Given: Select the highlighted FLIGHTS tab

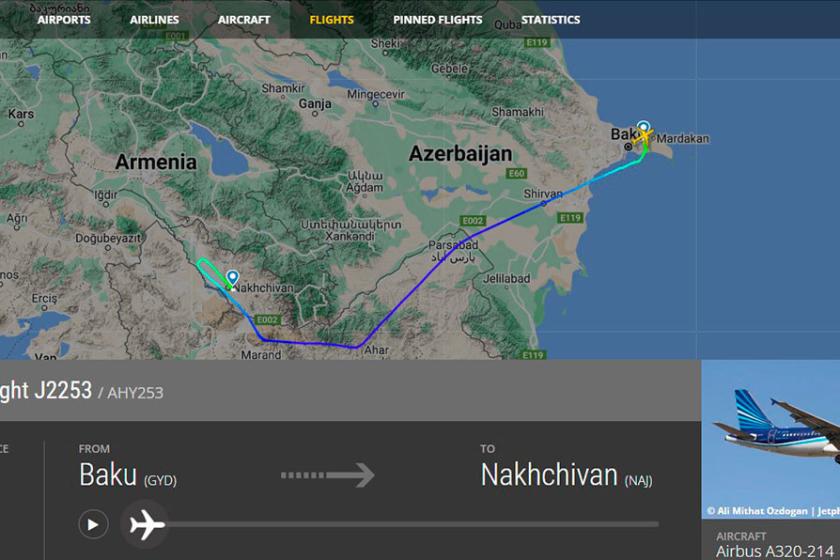Looking at the screenshot, I should (x=332, y=20).
